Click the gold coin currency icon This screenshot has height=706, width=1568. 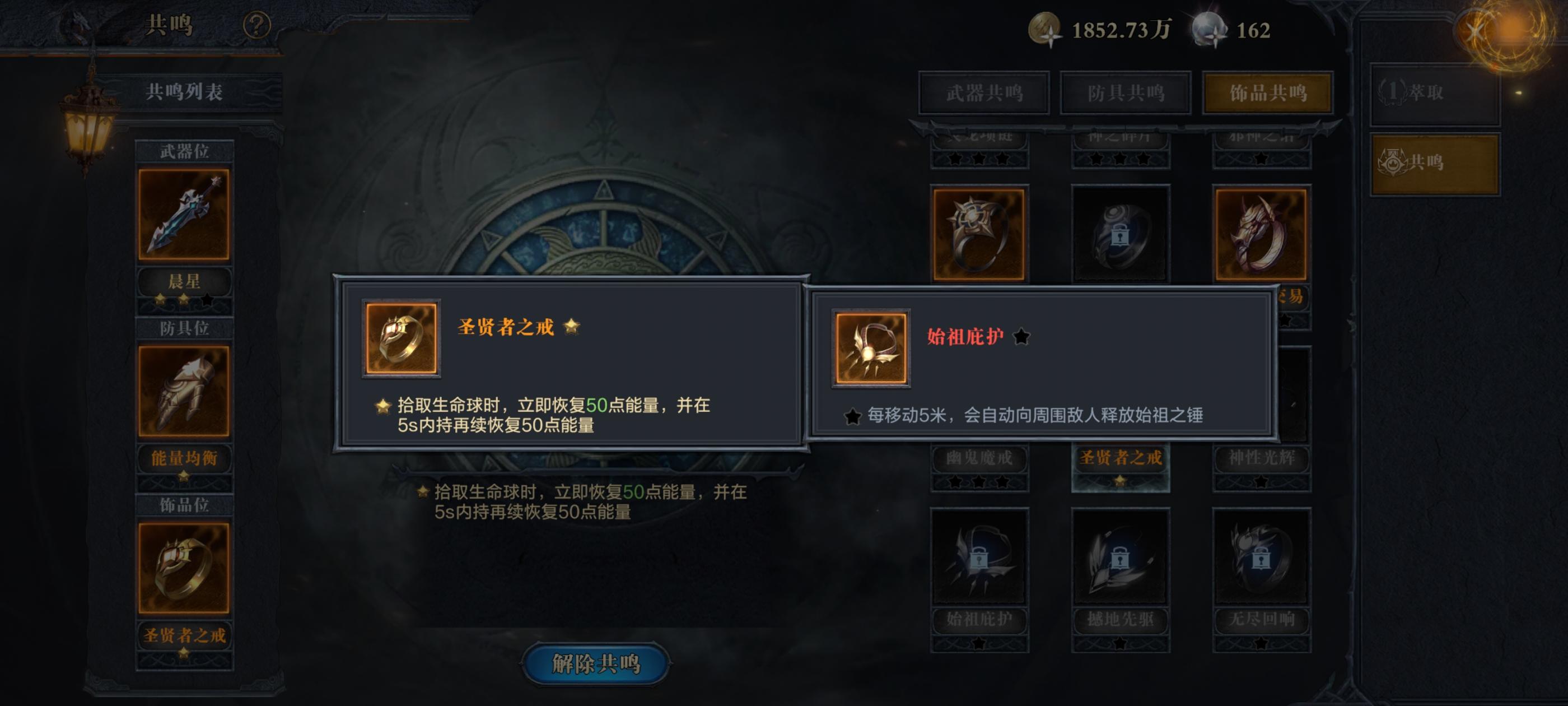1045,30
